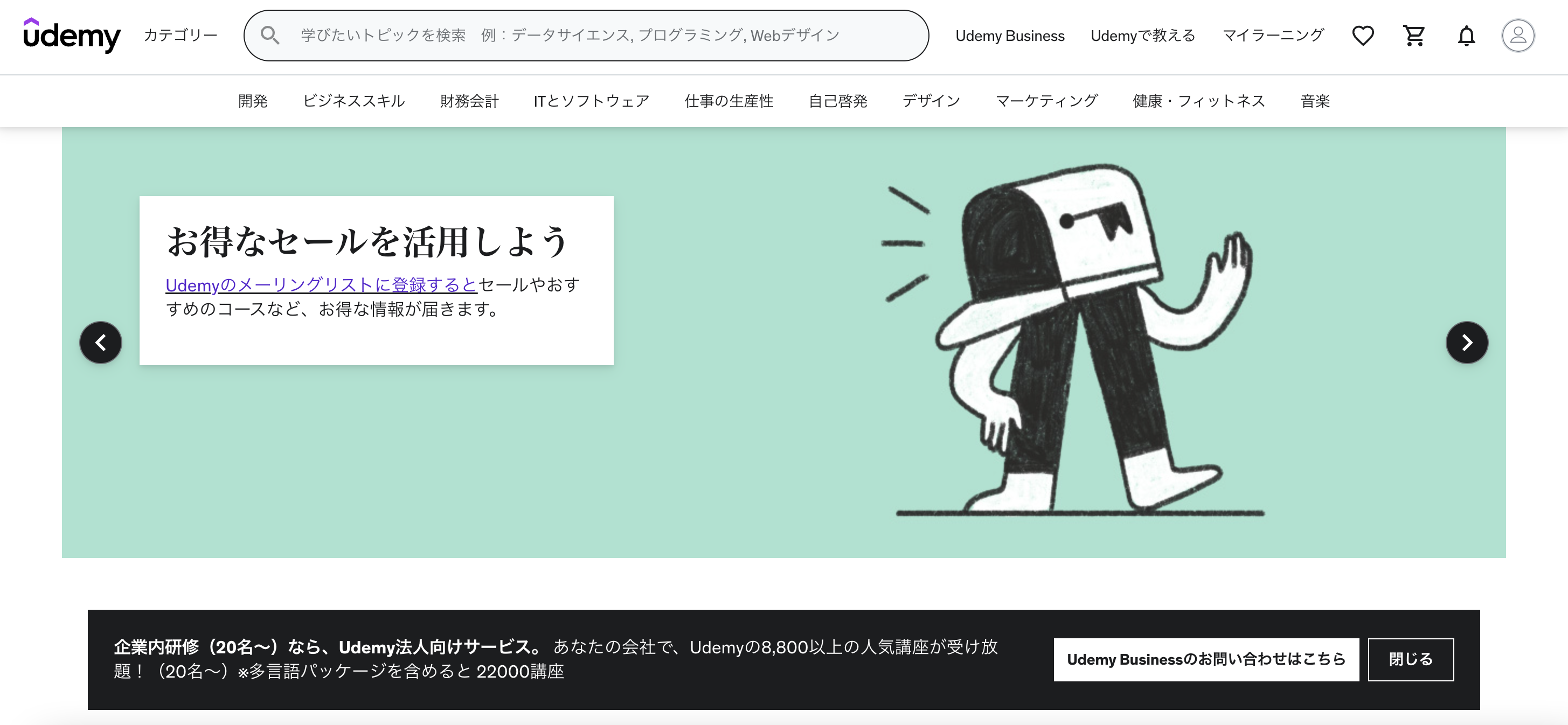The image size is (1568, 725).
Task: Dismiss banner with 閉じる button
Action: tap(1410, 659)
